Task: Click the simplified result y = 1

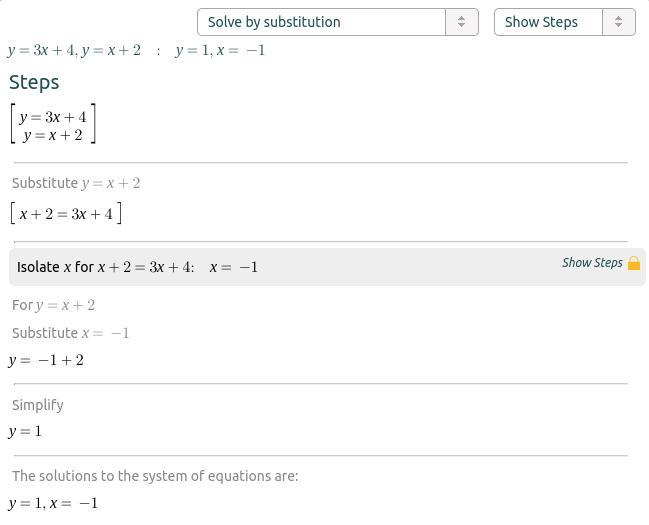Action: coord(26,431)
